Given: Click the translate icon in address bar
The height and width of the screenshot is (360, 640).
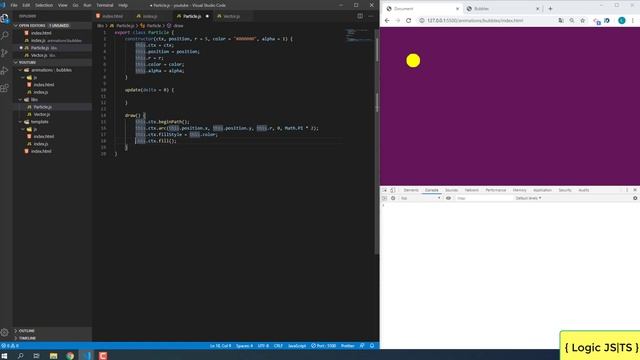Looking at the screenshot, I should click(x=561, y=20).
